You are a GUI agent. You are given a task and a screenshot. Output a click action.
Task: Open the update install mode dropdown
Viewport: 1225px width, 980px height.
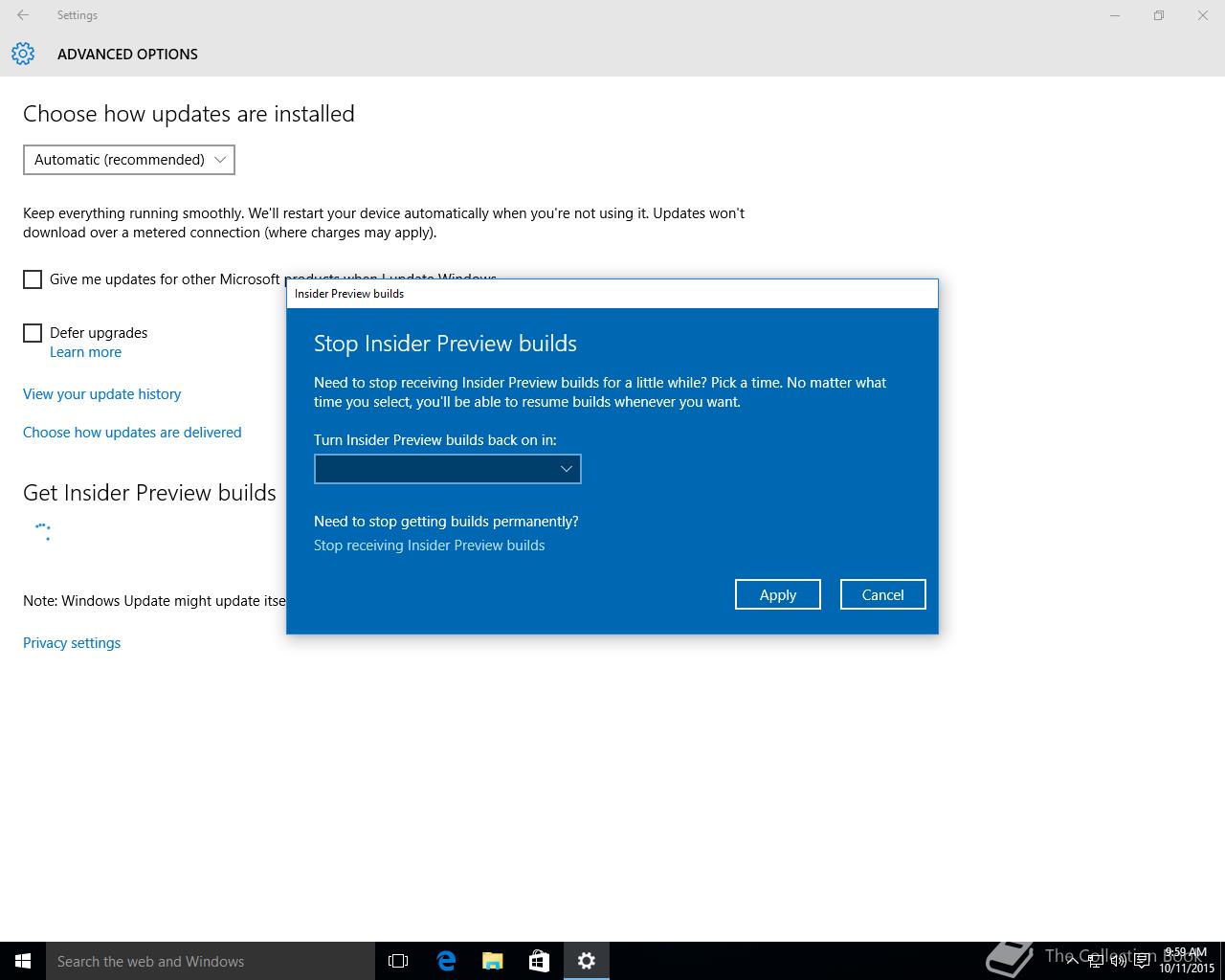click(x=129, y=160)
